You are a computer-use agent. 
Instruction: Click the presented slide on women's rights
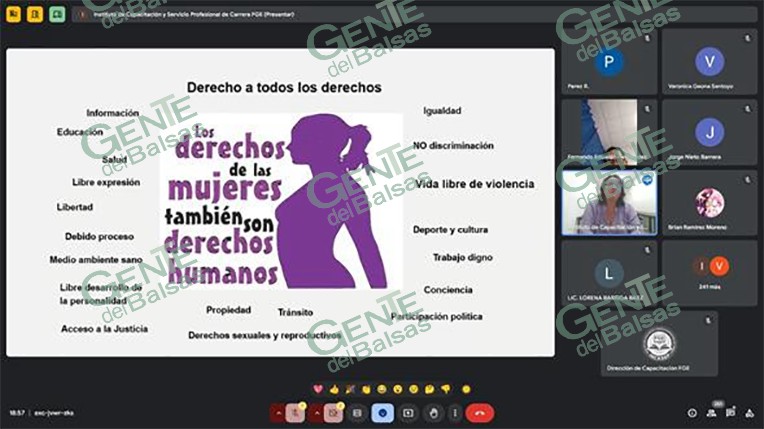(x=281, y=202)
